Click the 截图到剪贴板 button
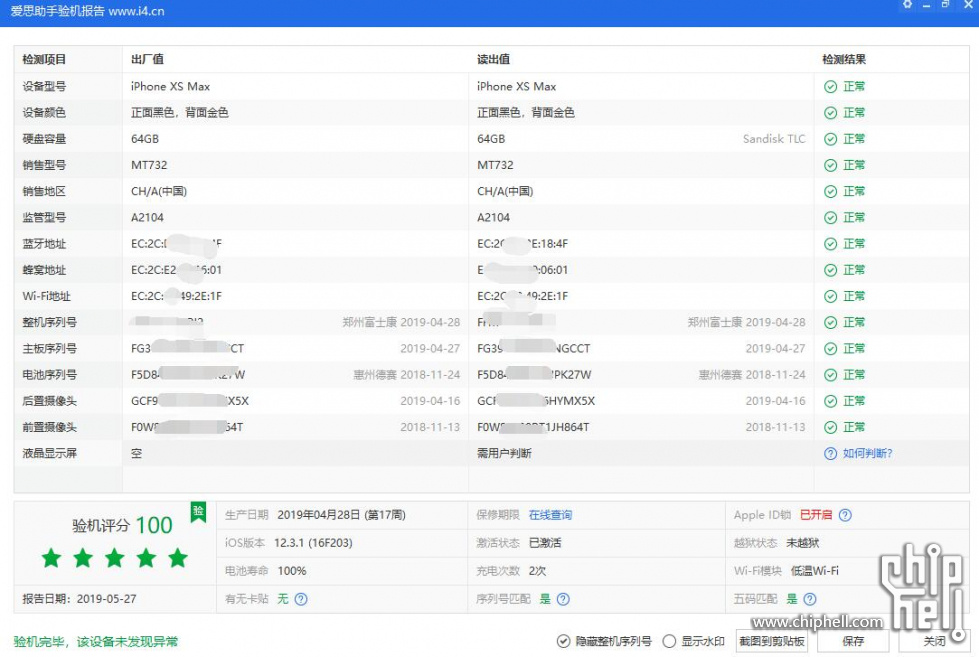Screen dimensions: 979x657 pyautogui.click(x=772, y=641)
